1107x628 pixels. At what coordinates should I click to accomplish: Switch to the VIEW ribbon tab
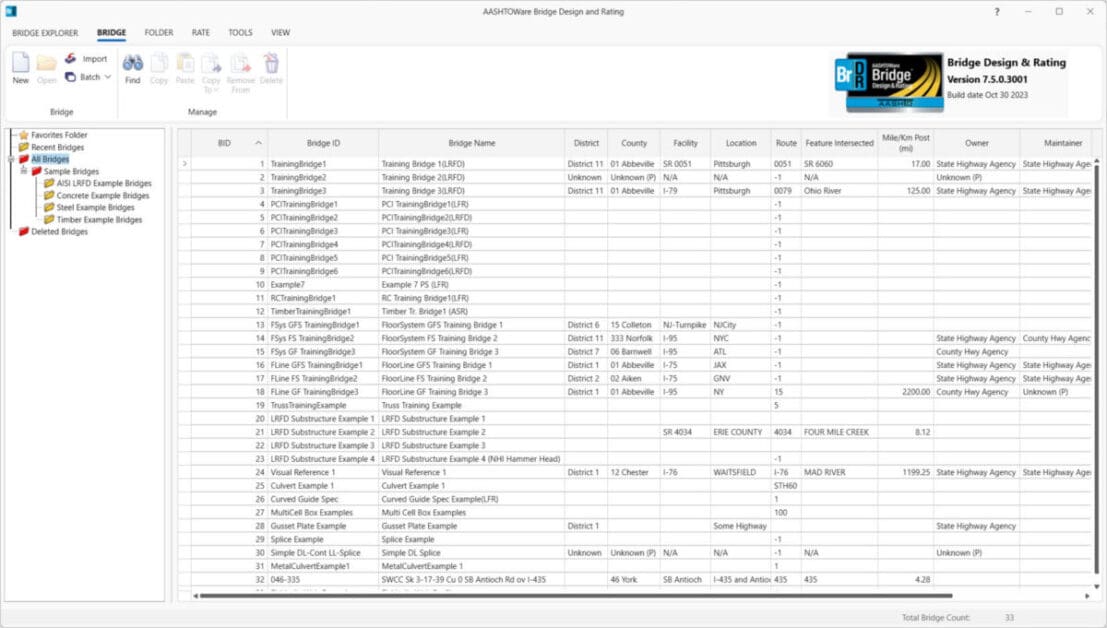(280, 32)
